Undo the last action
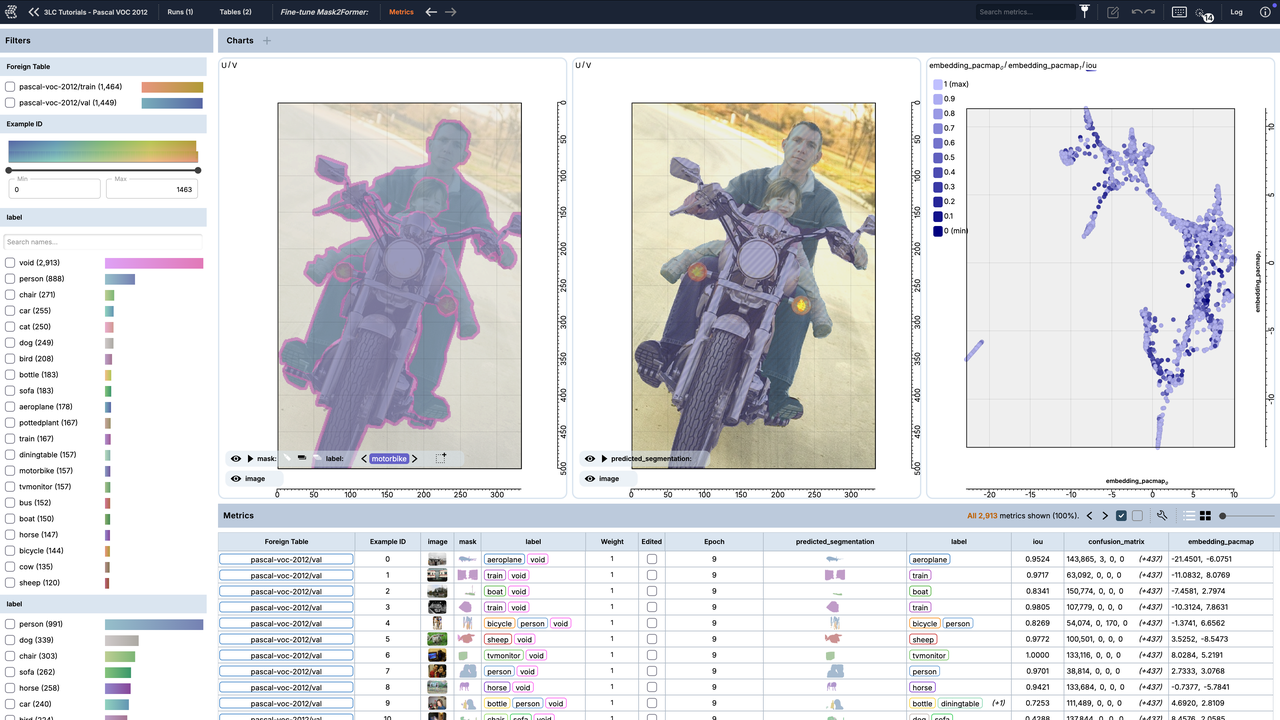Viewport: 1280px width, 720px height. coord(1137,12)
